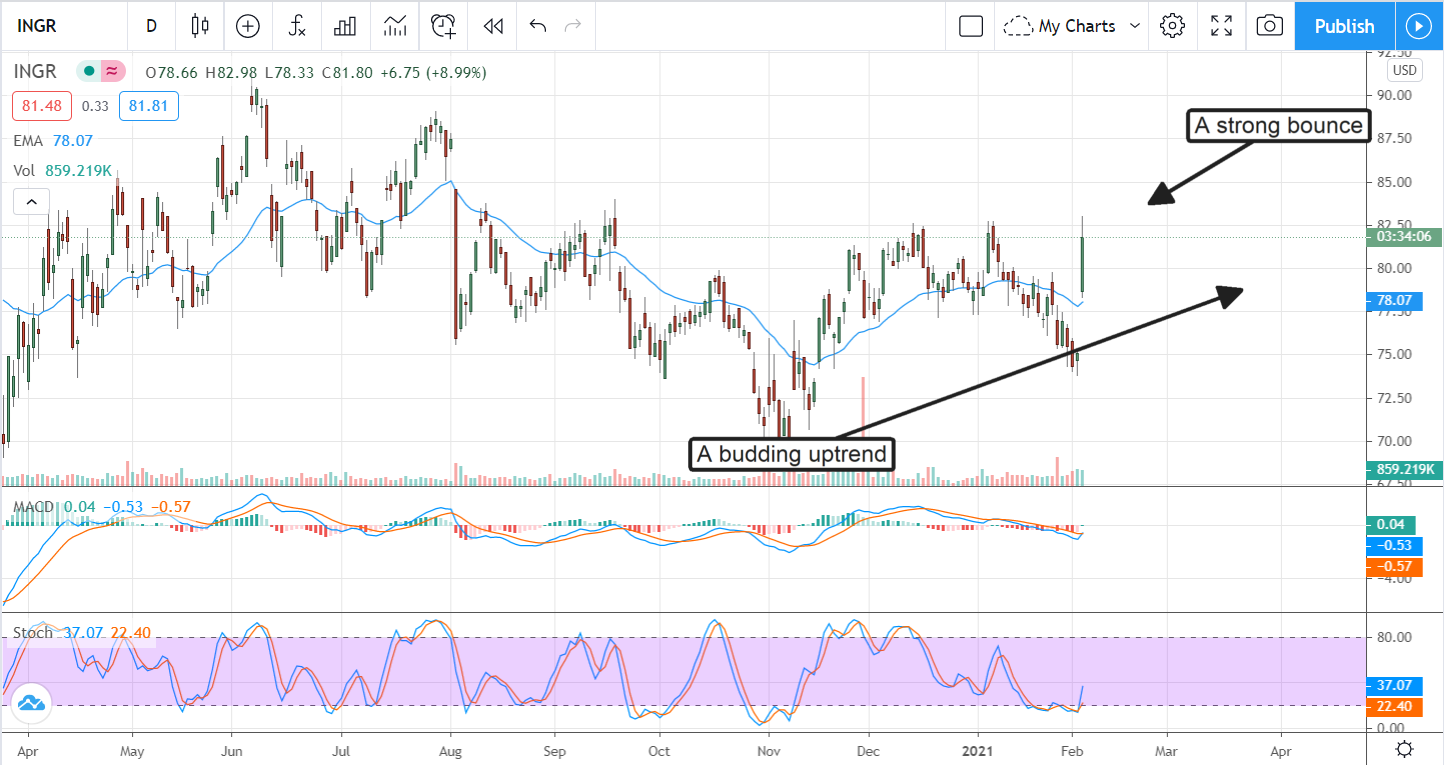This screenshot has width=1444, height=765.
Task: Start bar replay with the rewind icon
Action: pos(492,27)
